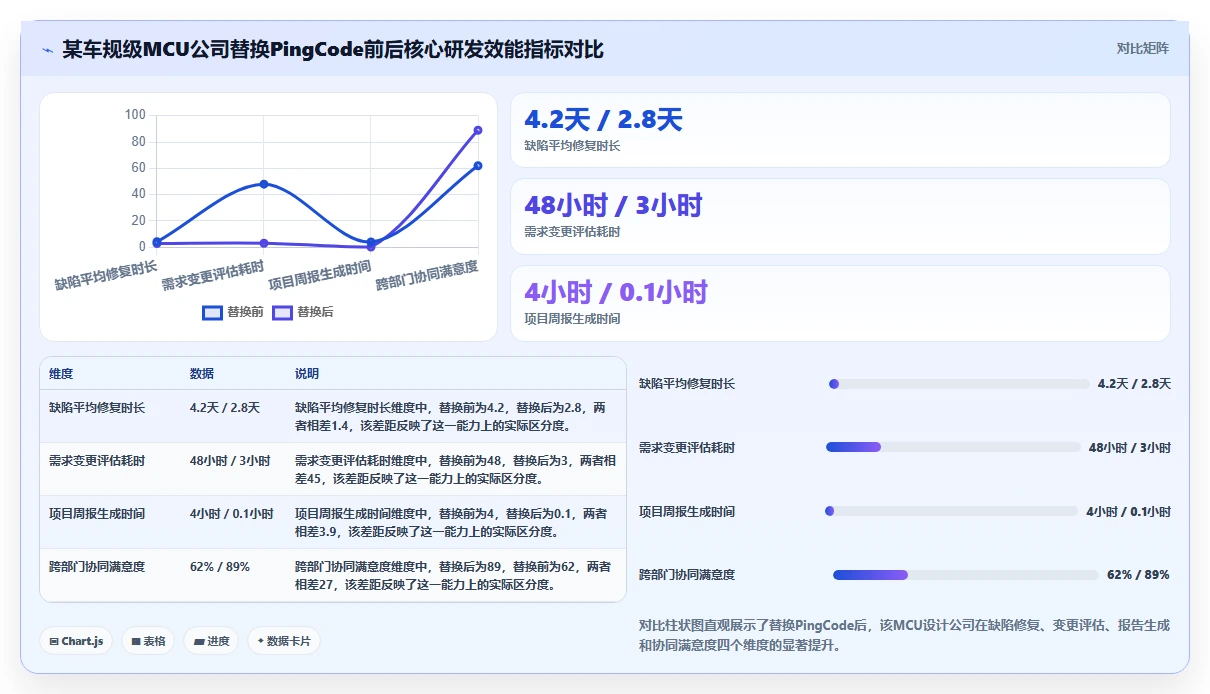Click the 需求变更评估耗时 progress bar
The image size is (1210, 694).
point(954,447)
